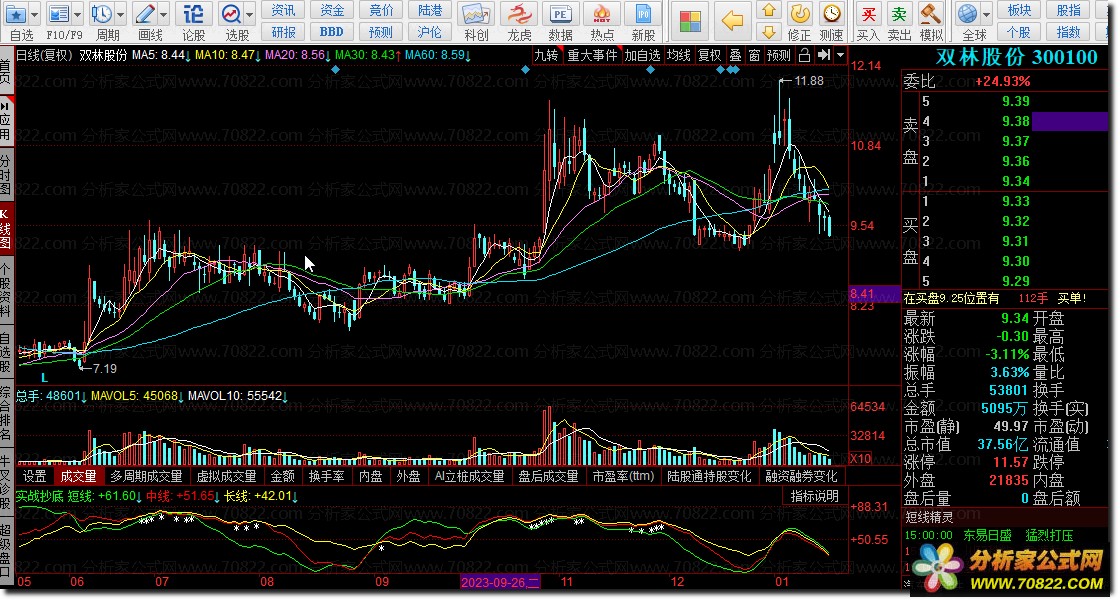The width and height of the screenshot is (1120, 600).
Task: Switch to the 成交量 volume tab
Action: coord(79,476)
